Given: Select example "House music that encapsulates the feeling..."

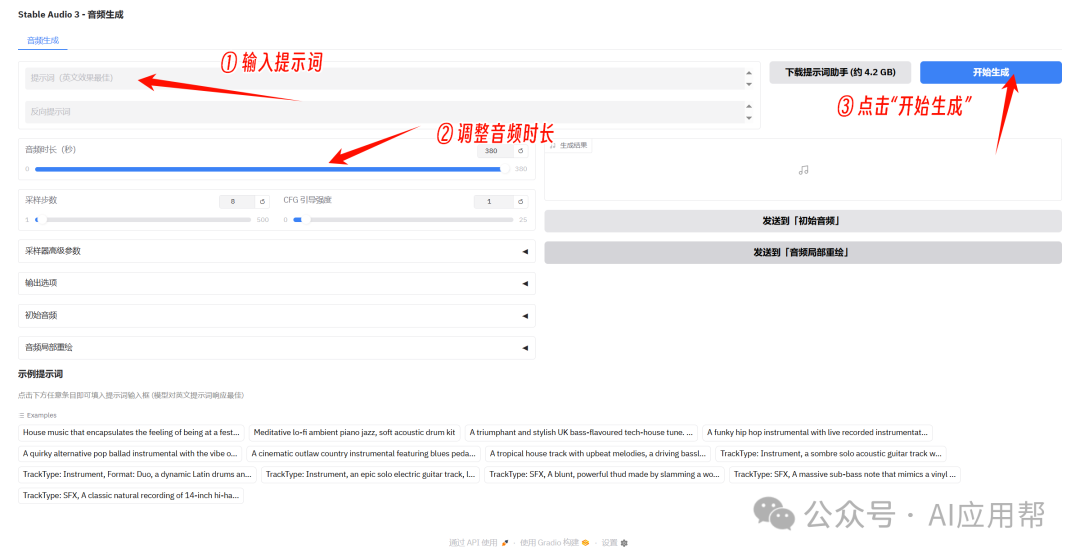Looking at the screenshot, I should click(x=131, y=433).
